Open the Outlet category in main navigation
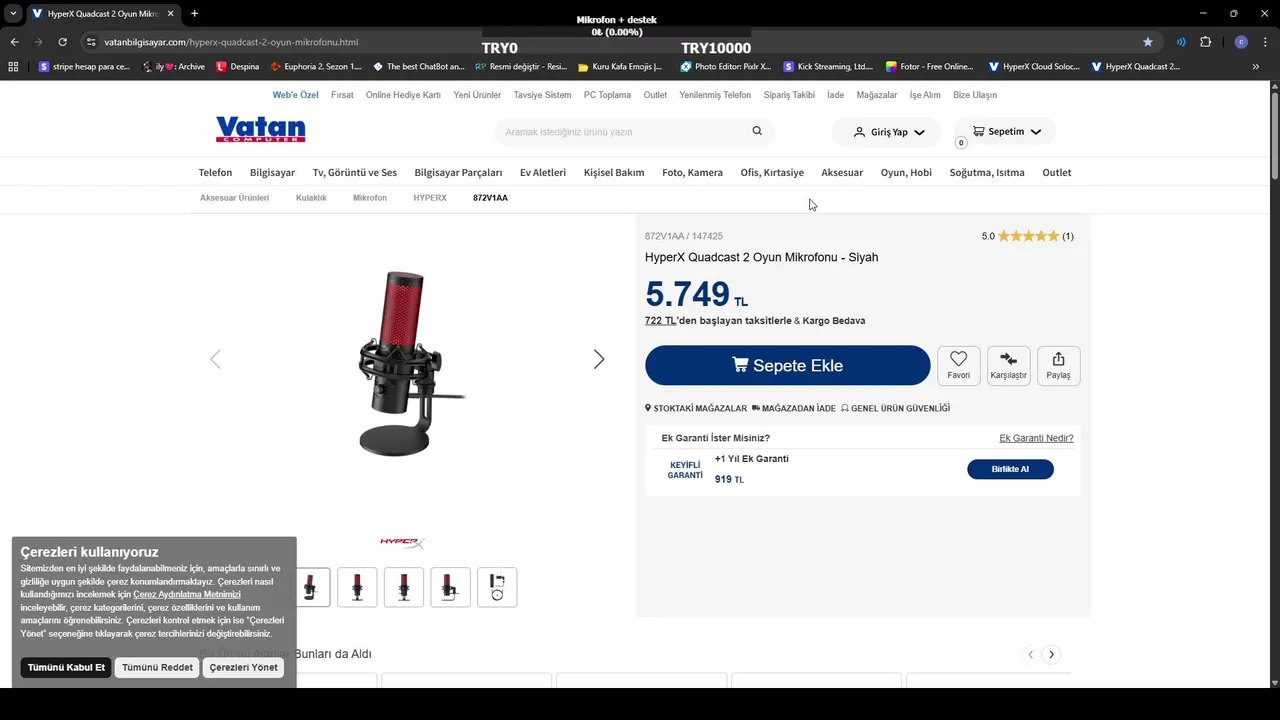The height and width of the screenshot is (720, 1280). coord(1056,172)
